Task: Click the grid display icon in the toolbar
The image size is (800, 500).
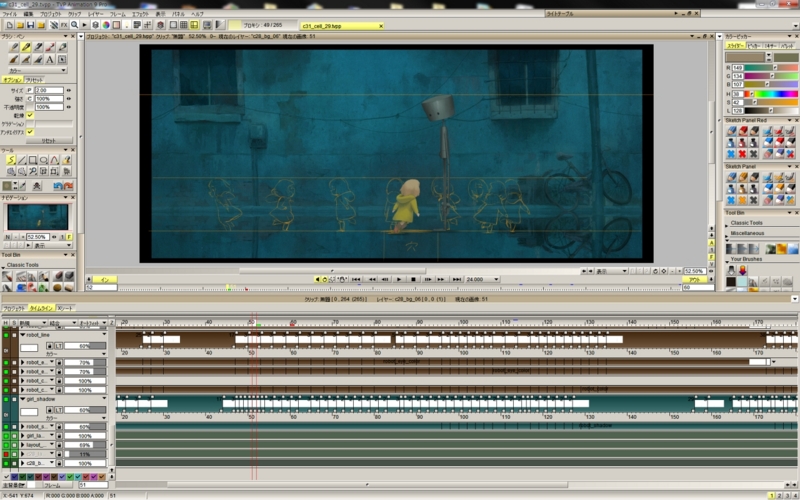Action: coord(184,25)
